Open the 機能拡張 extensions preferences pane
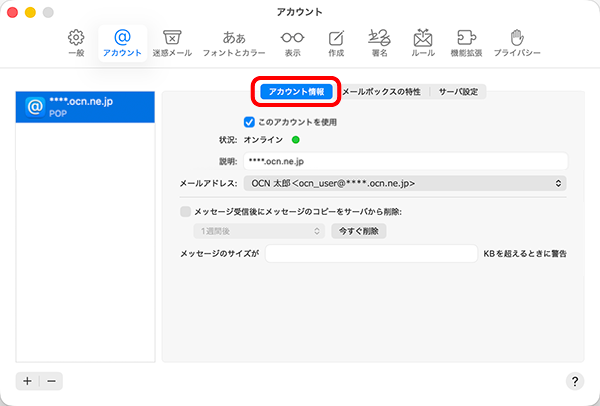Screen dimensions: 600x406 [466, 41]
